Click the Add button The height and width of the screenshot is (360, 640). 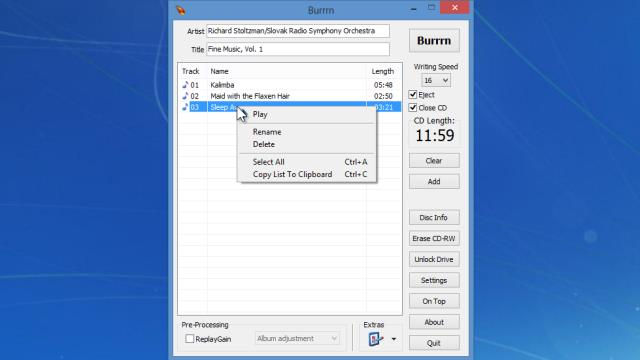[434, 181]
